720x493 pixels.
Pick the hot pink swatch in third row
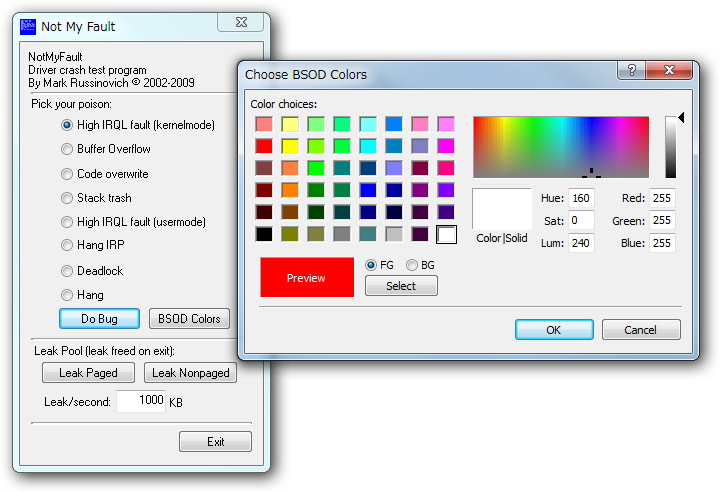(446, 168)
